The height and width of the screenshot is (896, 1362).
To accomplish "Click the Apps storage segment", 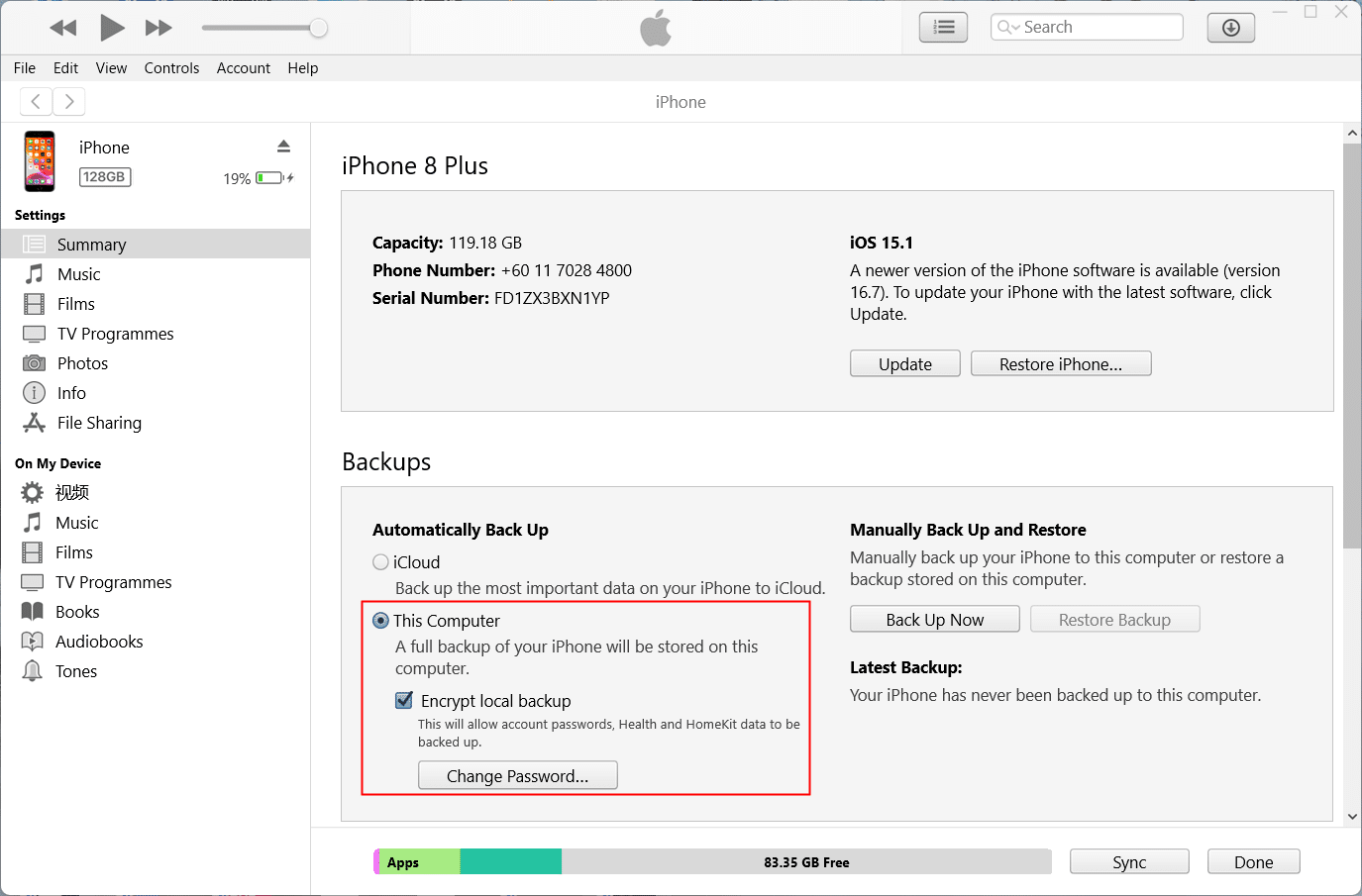I will click(420, 862).
